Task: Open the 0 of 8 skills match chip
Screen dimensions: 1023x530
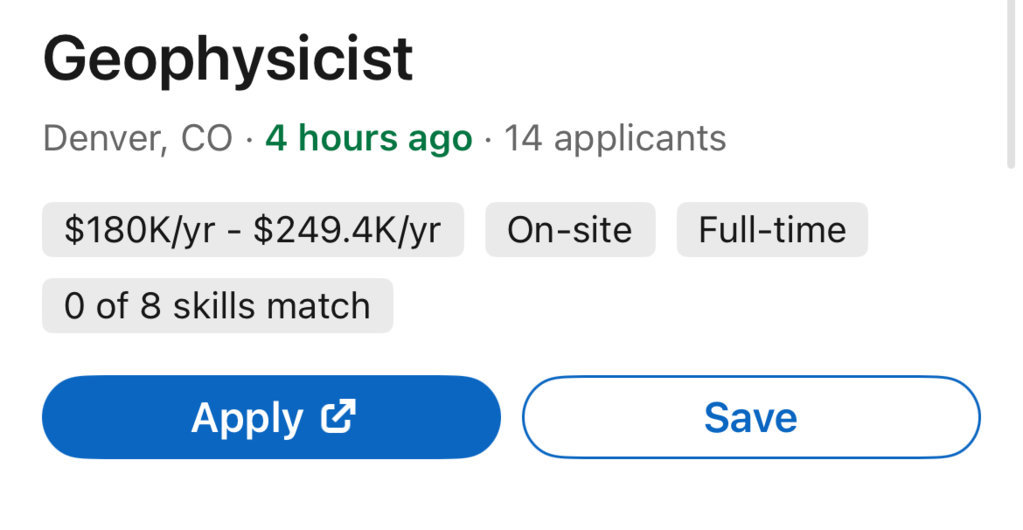Action: point(217,305)
